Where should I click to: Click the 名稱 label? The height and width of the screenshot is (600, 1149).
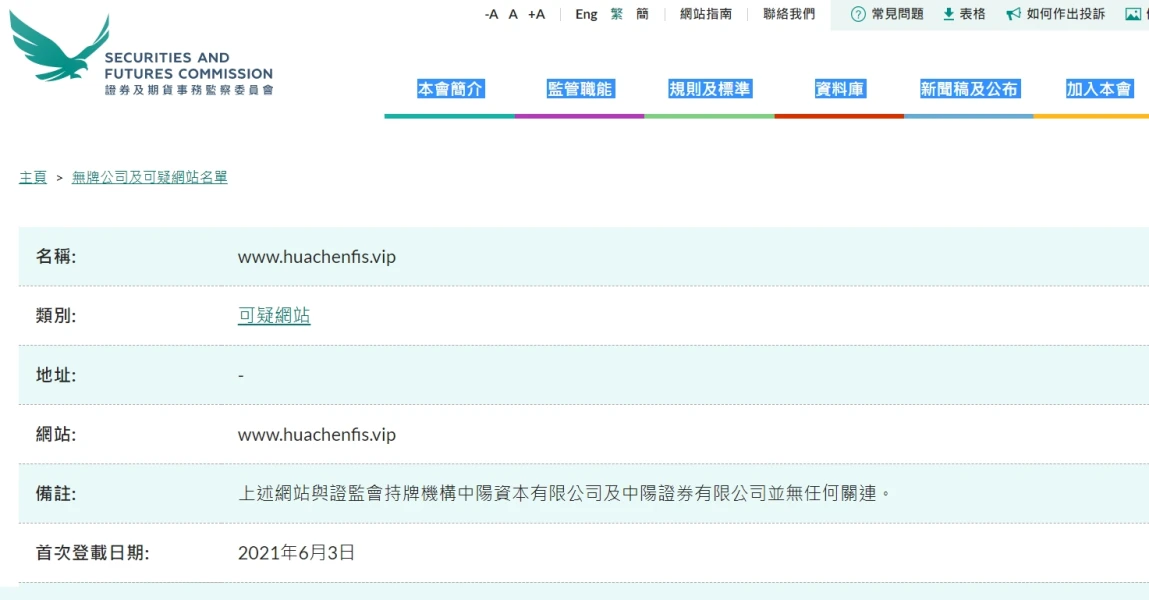click(56, 256)
